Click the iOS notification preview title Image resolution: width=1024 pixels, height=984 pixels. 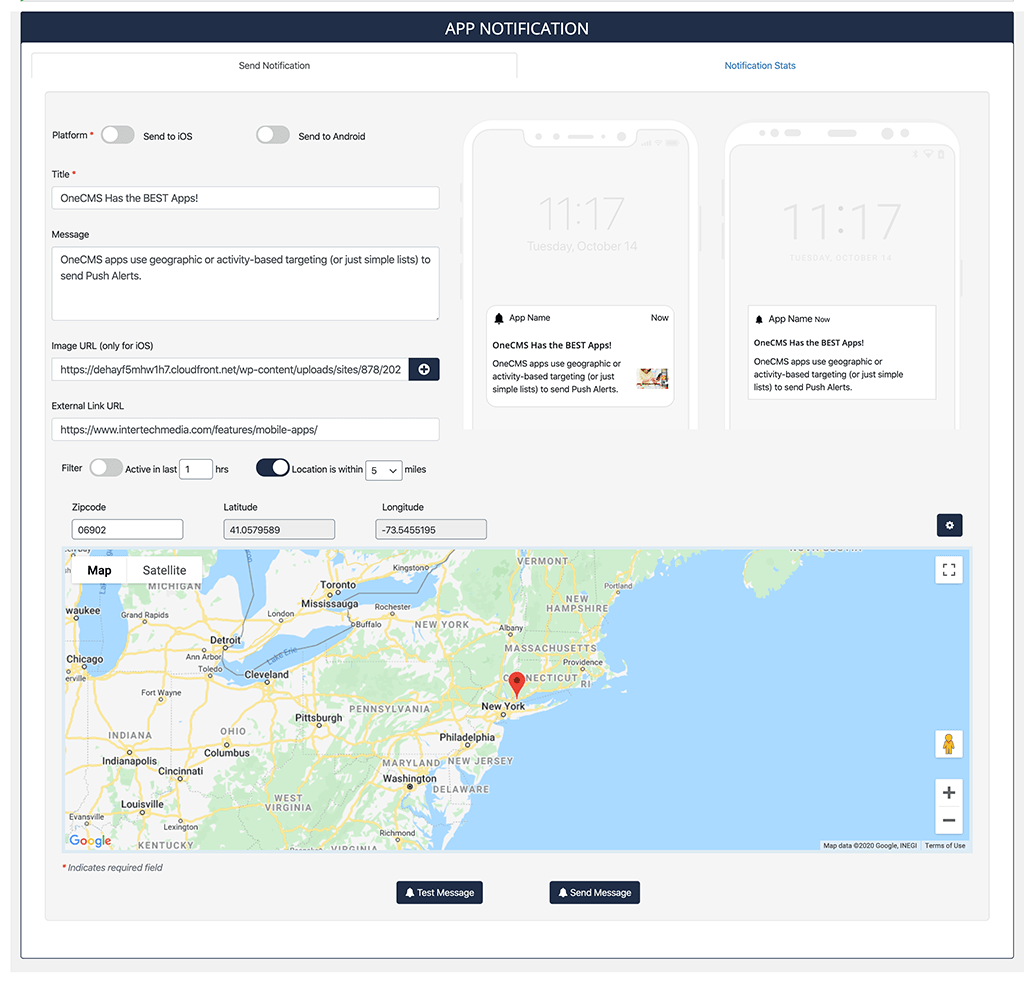(x=552, y=345)
